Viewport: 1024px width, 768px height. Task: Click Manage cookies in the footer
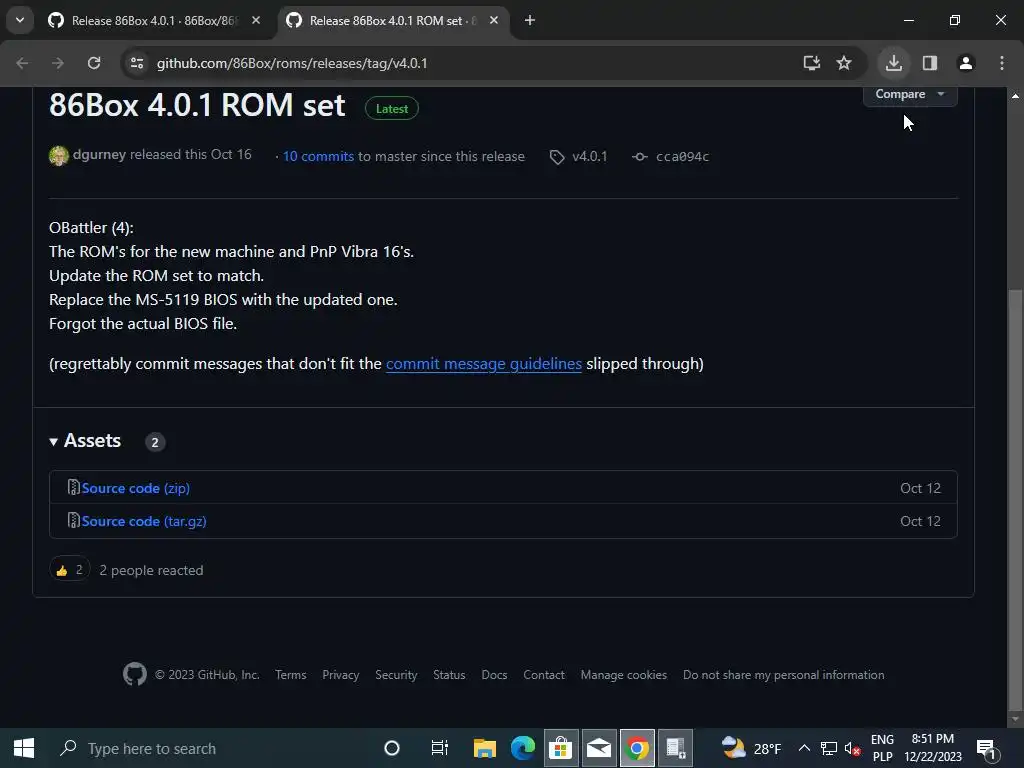click(x=624, y=675)
